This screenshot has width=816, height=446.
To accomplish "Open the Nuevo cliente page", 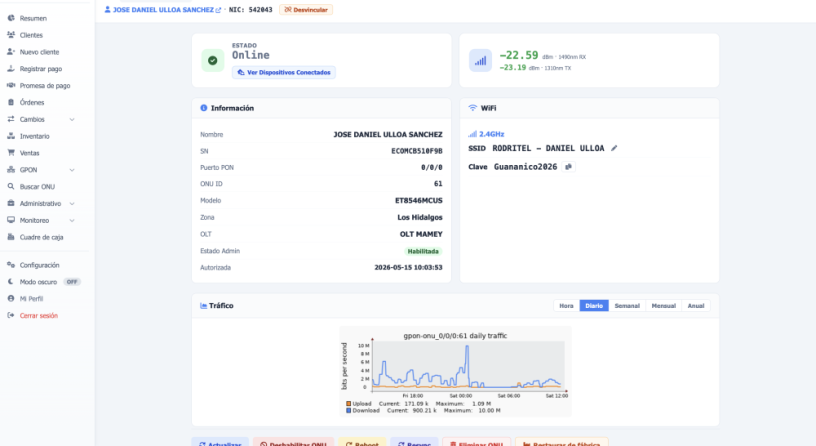I will 40,52.
